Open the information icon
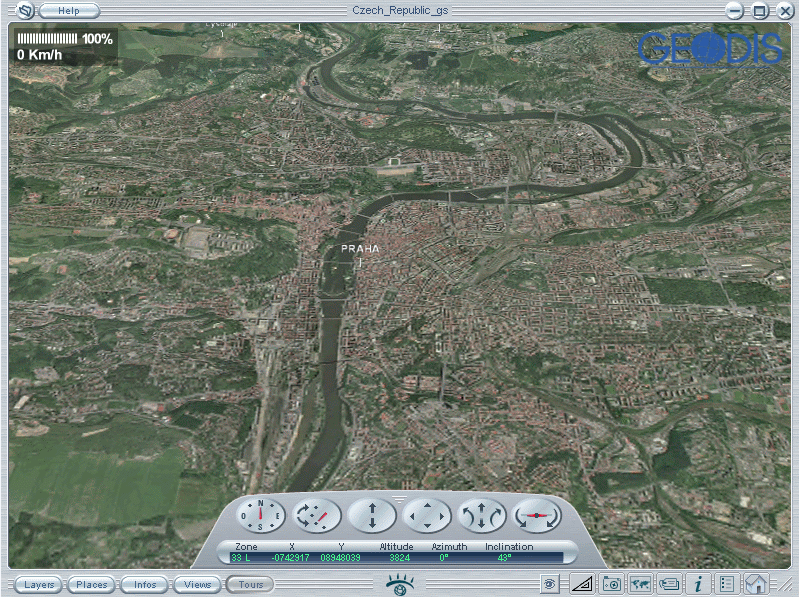This screenshot has width=799, height=597. pos(698,584)
